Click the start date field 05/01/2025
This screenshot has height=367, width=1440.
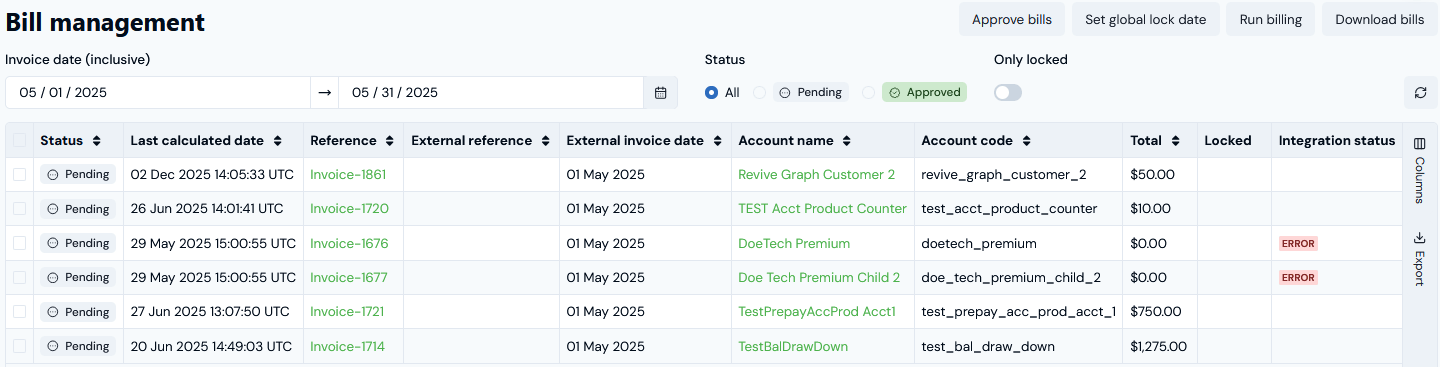[158, 93]
